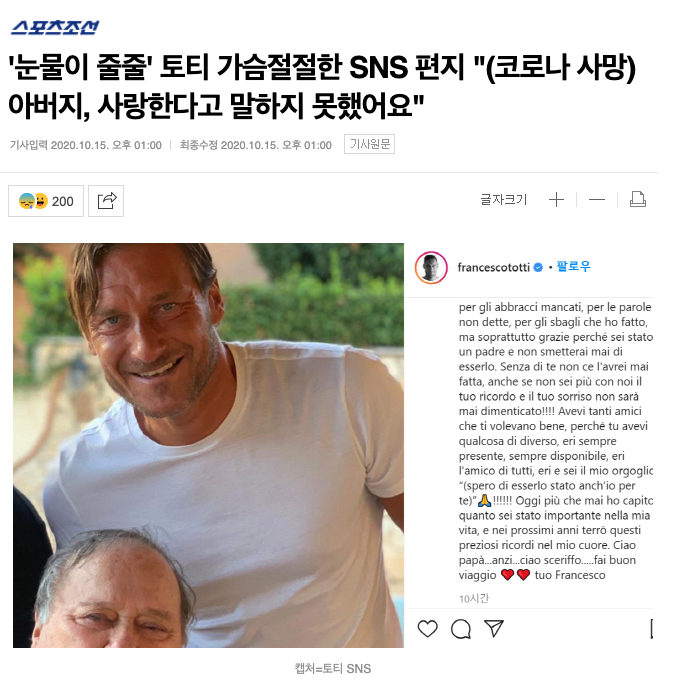This screenshot has height=683, width=674.
Task: Click the emoji reaction button showing 200
Action: click(x=46, y=201)
